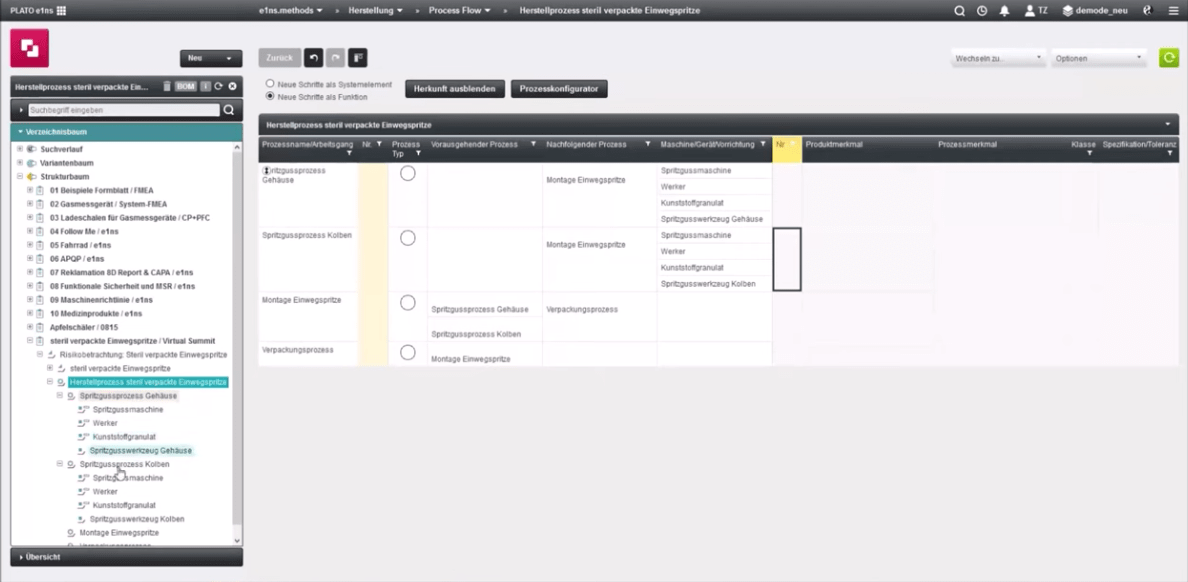The image size is (1188, 582).
Task: Click filter icon on Prozess Typ column
Action: coord(417,153)
